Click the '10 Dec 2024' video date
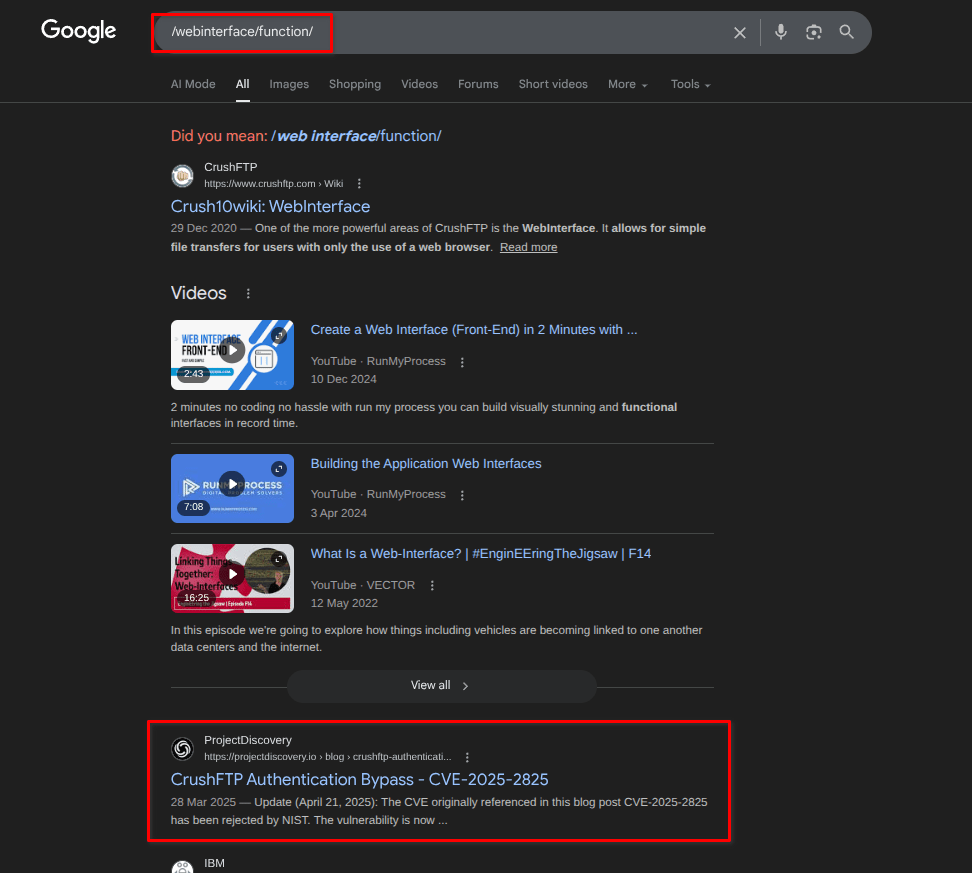972x873 pixels. (x=343, y=379)
